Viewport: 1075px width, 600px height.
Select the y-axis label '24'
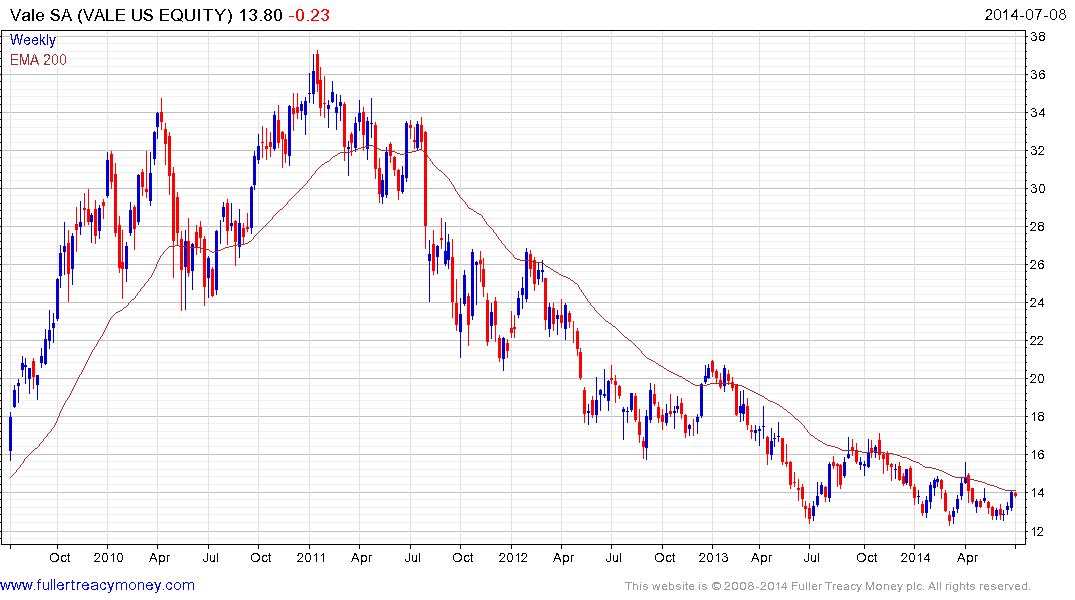[1038, 302]
